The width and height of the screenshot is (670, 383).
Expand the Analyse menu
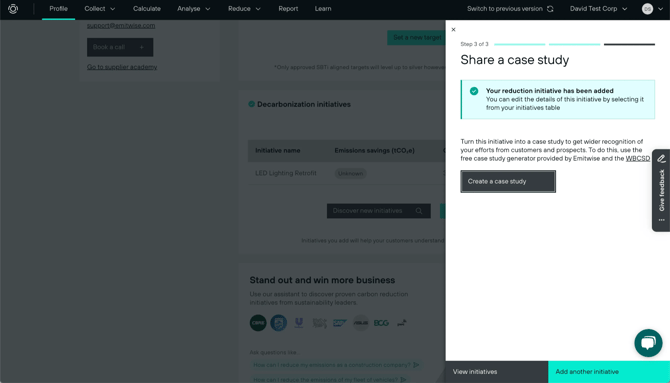[x=194, y=9]
